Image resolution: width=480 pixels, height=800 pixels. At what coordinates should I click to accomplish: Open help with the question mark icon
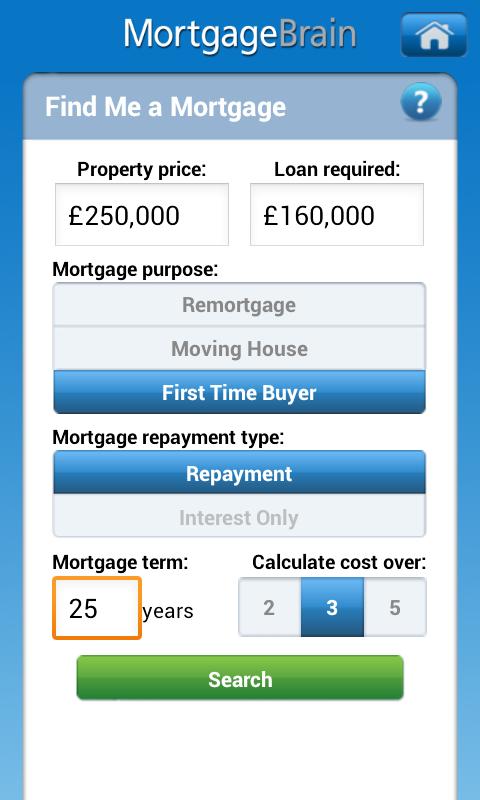click(x=421, y=102)
